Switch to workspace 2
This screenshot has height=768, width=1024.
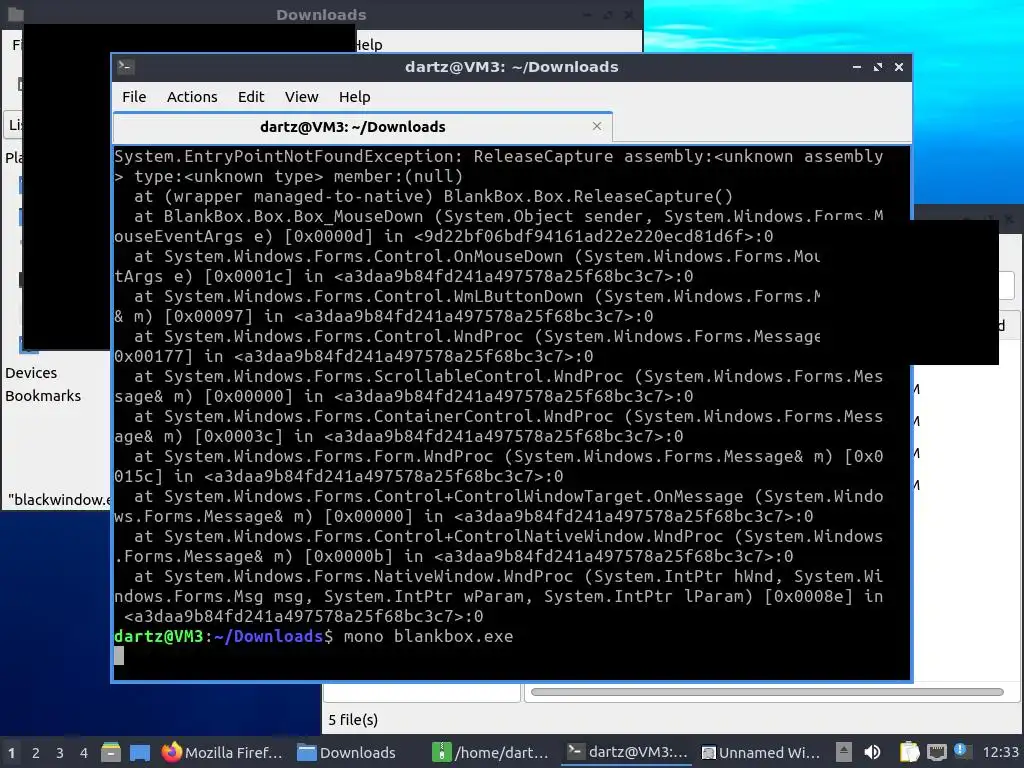click(35, 752)
